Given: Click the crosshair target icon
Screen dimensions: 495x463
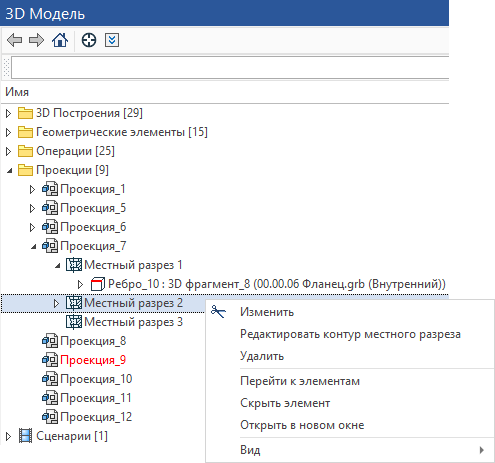Looking at the screenshot, I should (89, 40).
